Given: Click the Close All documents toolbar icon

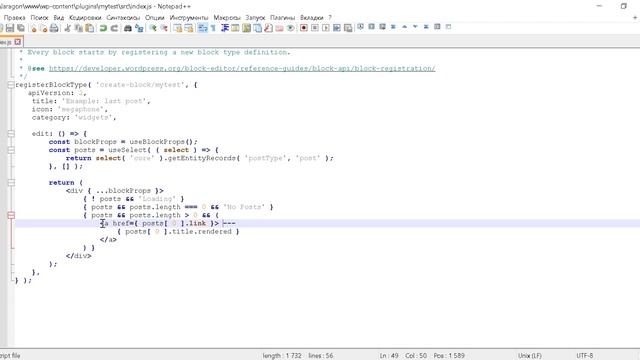Looking at the screenshot, I should (43, 28).
